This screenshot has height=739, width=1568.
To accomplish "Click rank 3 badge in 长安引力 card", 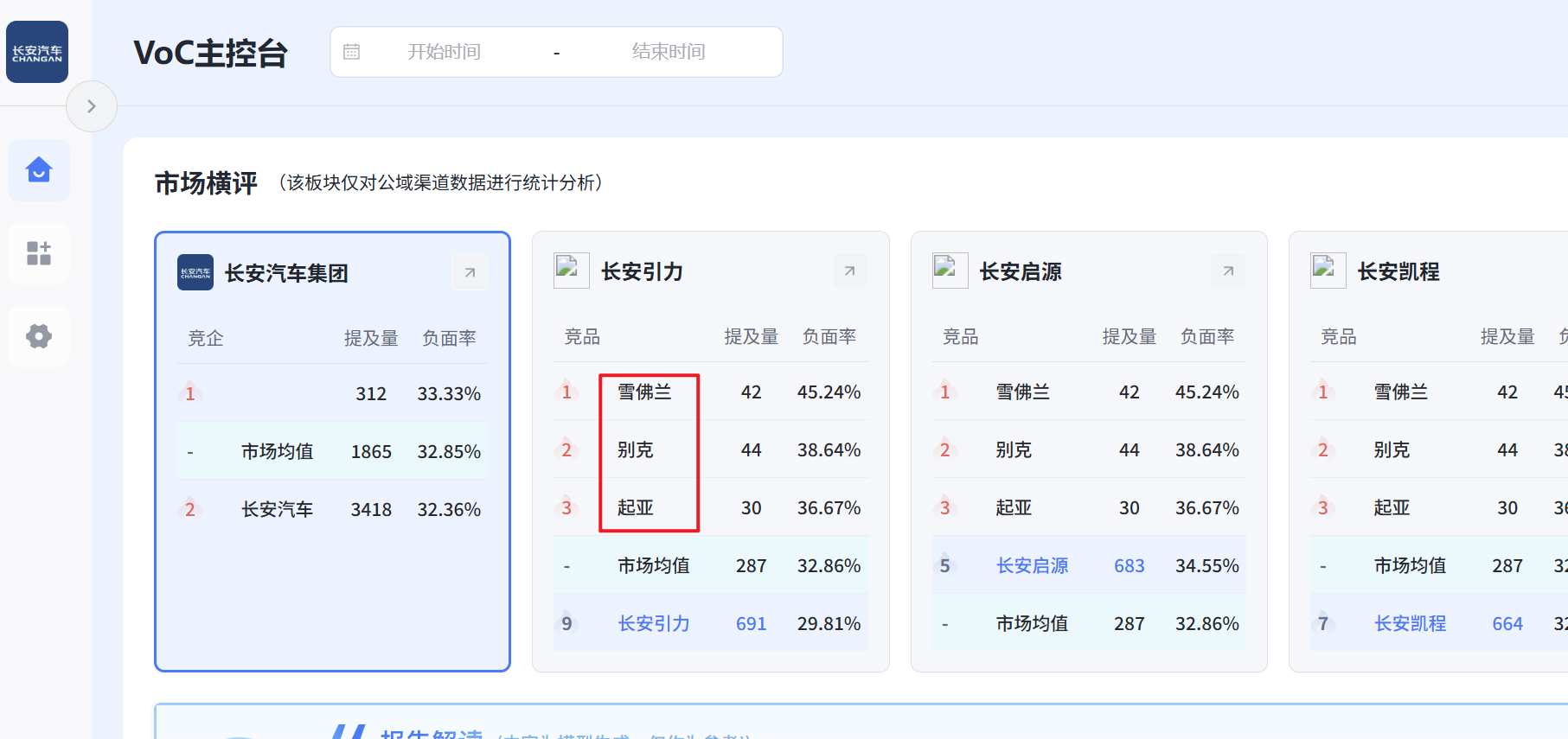I will pos(566,507).
